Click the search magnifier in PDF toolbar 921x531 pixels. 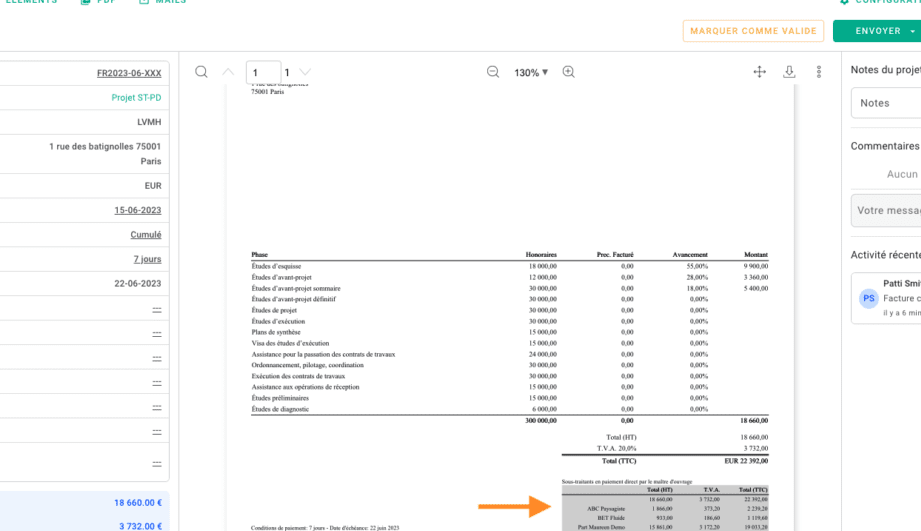click(x=202, y=72)
